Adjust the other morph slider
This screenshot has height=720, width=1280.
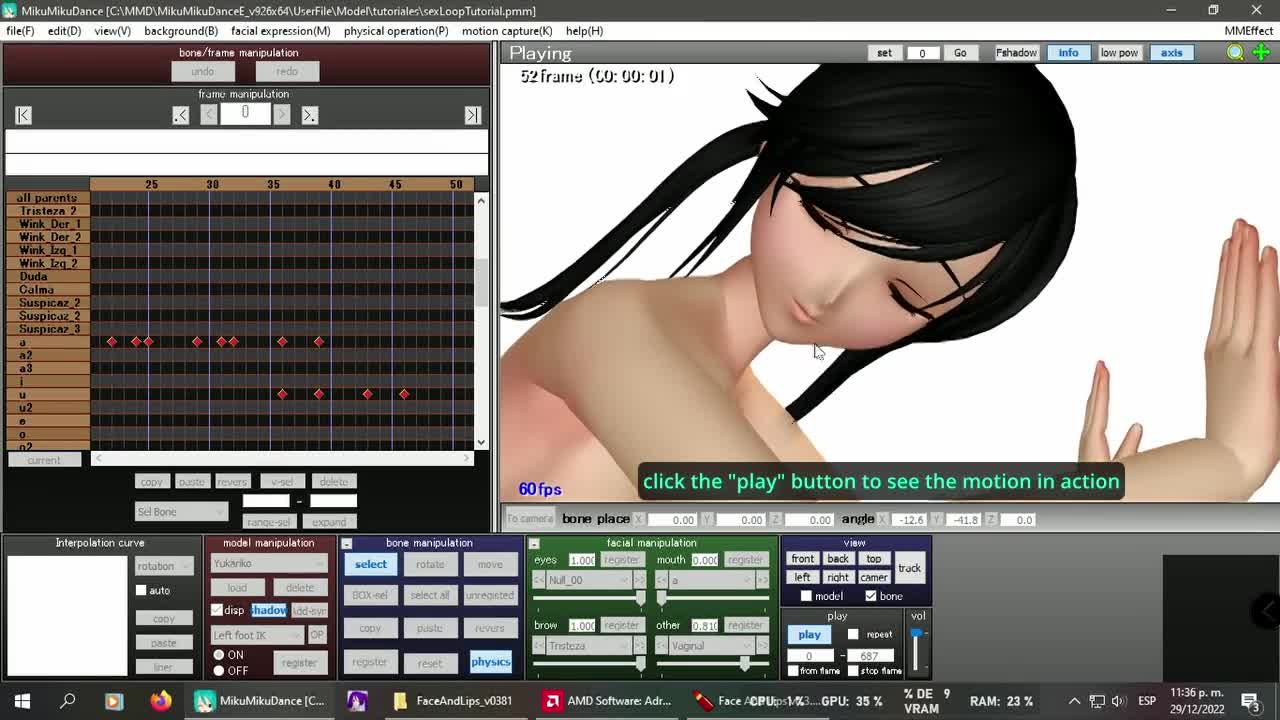(712, 663)
